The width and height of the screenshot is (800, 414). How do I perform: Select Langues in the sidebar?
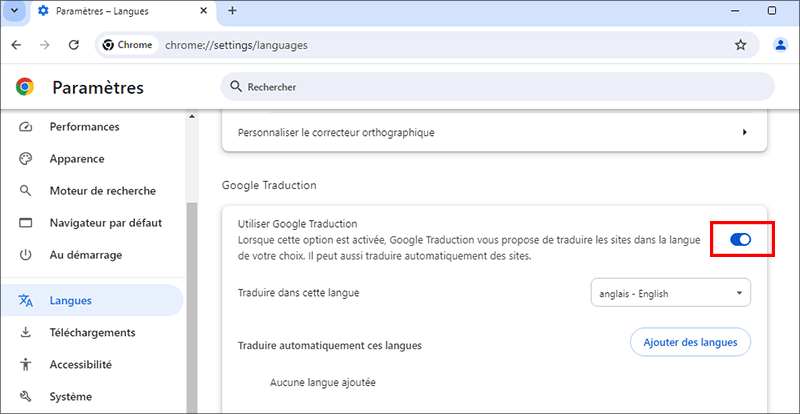[92, 300]
